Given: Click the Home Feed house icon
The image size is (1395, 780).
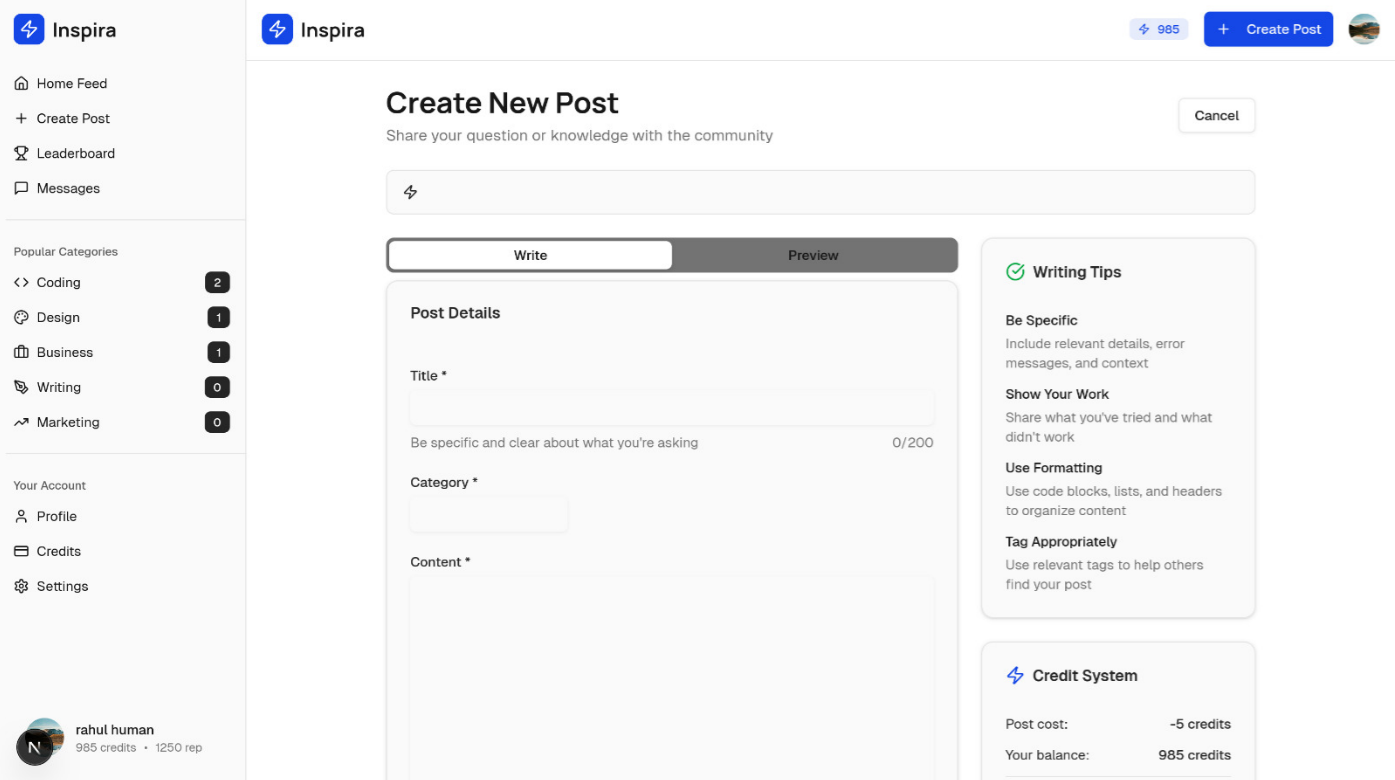Looking at the screenshot, I should [x=21, y=84].
